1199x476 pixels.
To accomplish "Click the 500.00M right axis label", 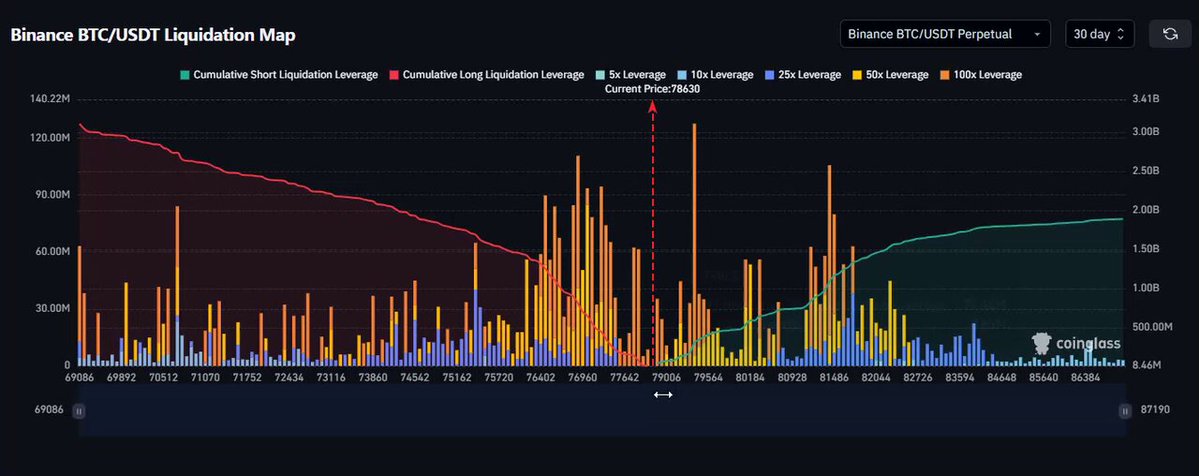I will pyautogui.click(x=1152, y=327).
